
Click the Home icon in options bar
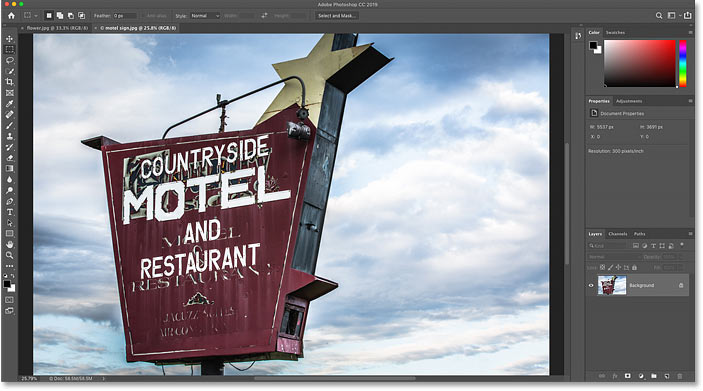(x=11, y=16)
